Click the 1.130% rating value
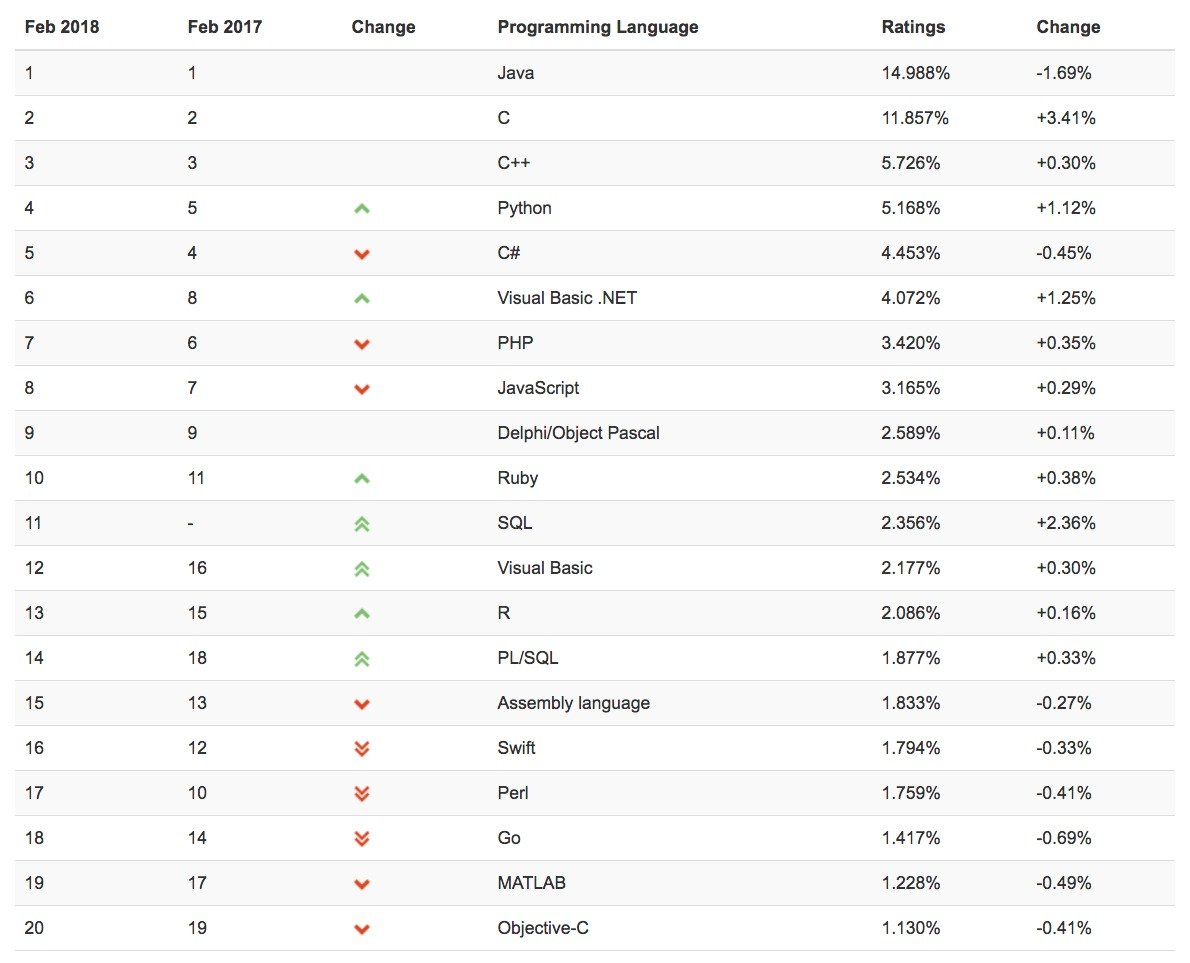Viewport: 1190px width, 963px height. click(911, 927)
